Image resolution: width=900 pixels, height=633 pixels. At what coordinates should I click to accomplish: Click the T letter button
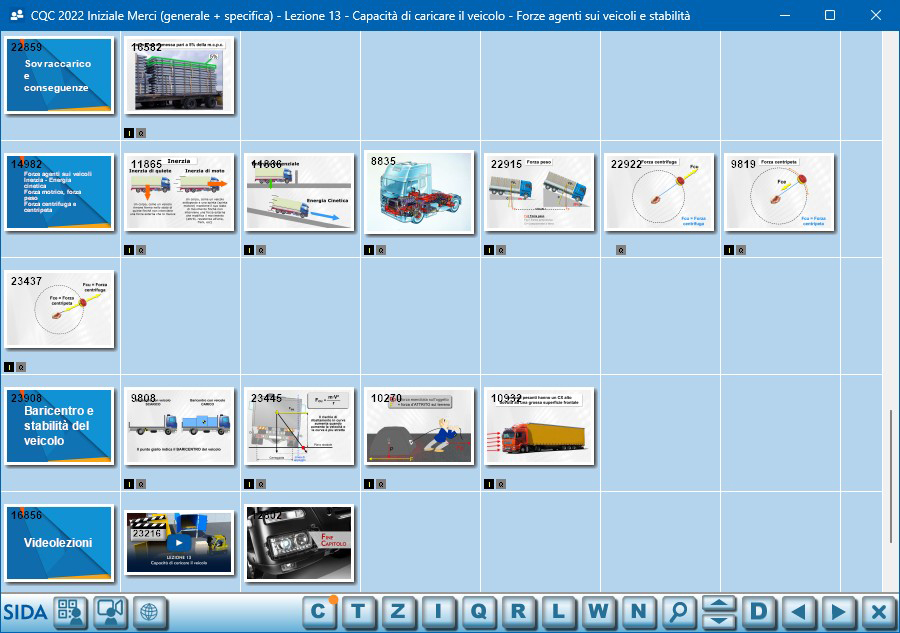tap(358, 611)
